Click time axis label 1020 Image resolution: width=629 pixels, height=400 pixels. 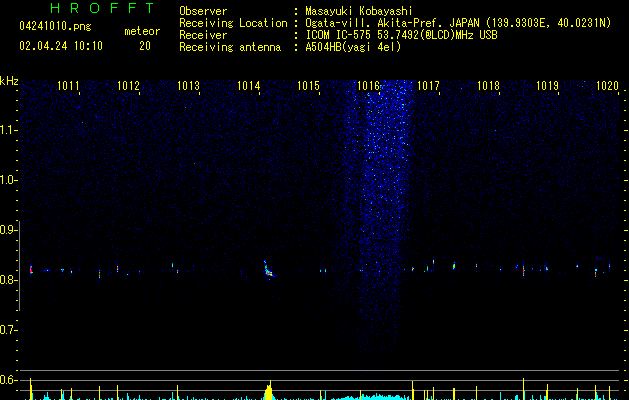(607, 86)
